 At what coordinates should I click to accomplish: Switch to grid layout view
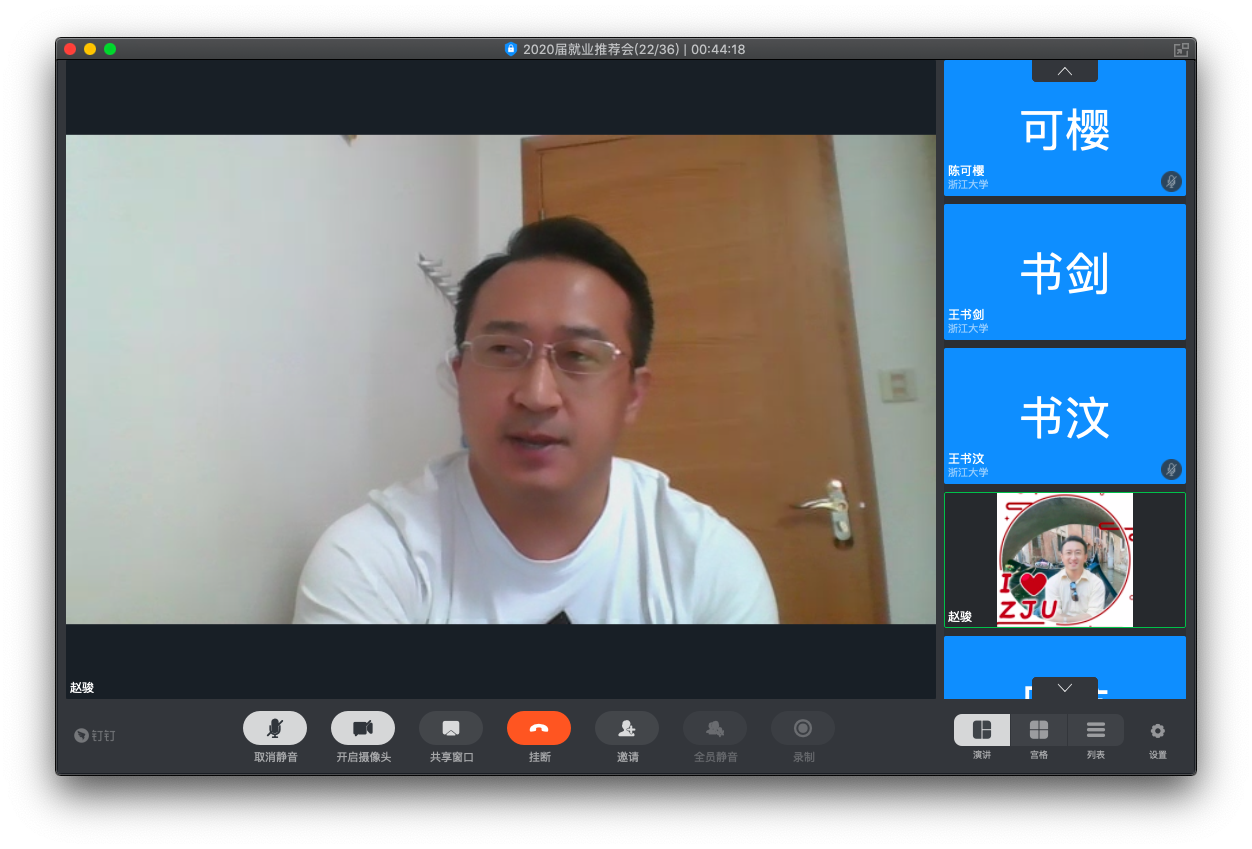1039,730
